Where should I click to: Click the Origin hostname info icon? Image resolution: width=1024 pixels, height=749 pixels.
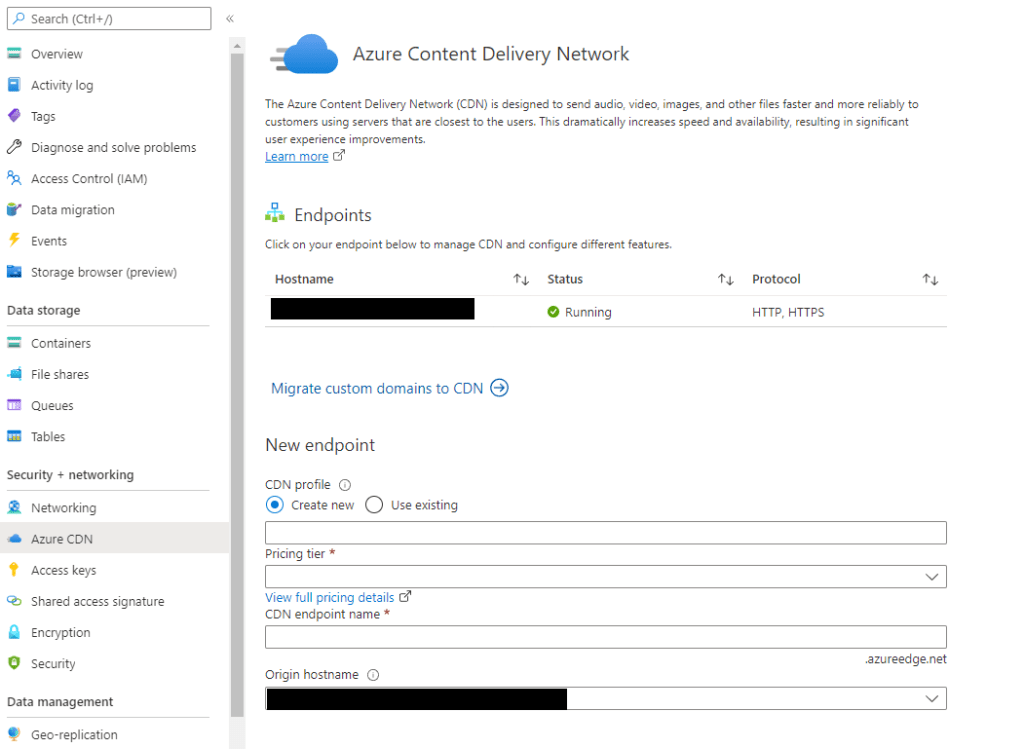click(373, 675)
